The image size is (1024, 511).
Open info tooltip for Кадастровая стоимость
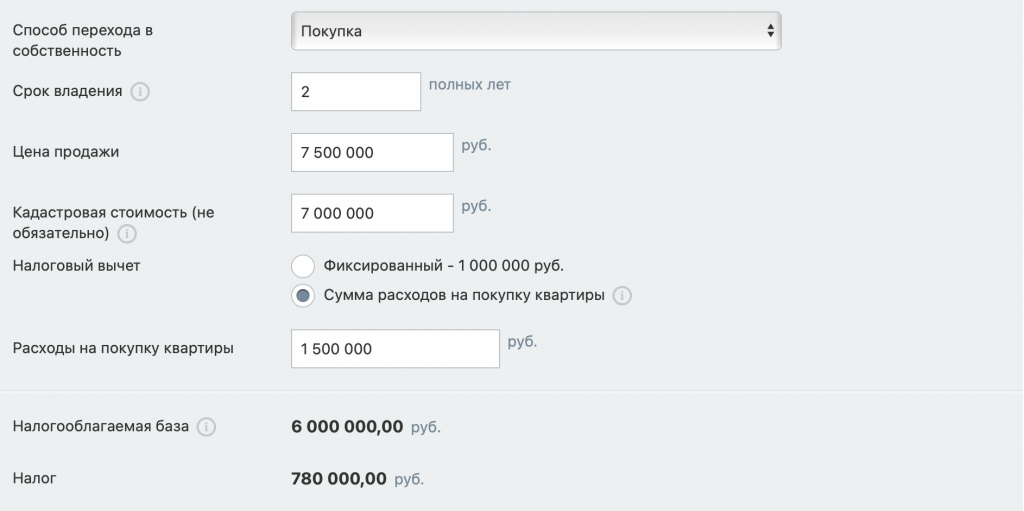[127, 234]
